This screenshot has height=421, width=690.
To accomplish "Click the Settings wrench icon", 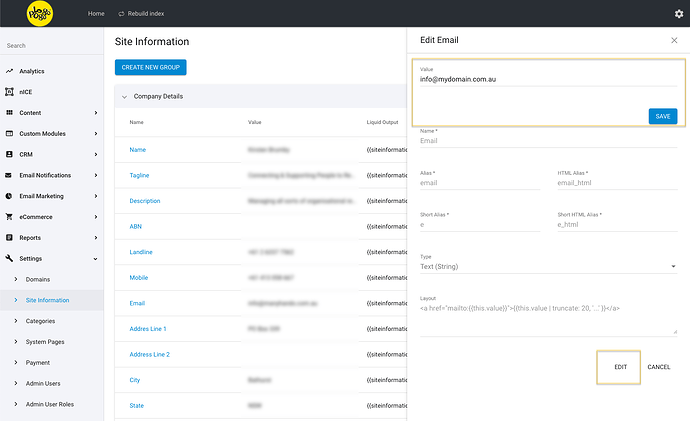I will point(9,258).
